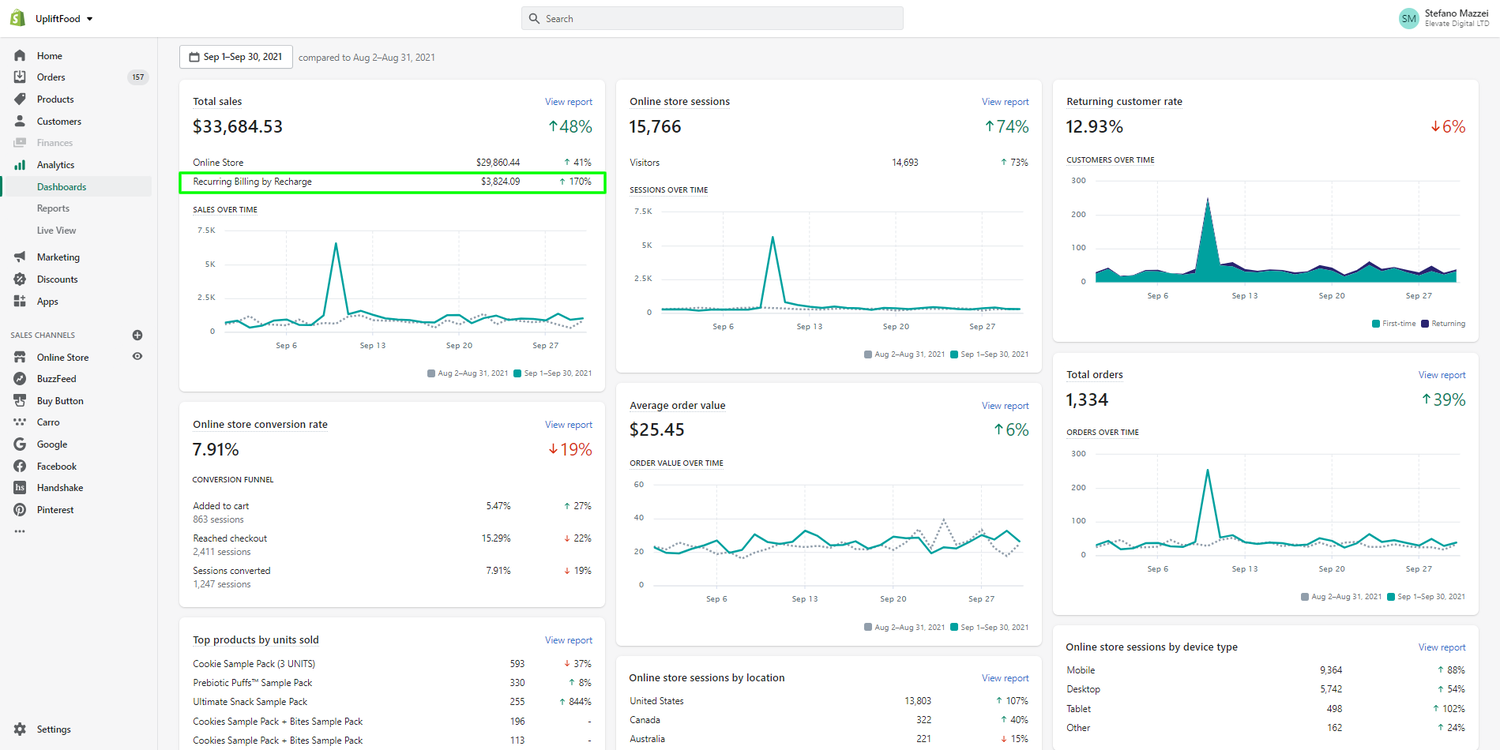This screenshot has height=750, width=1500.
Task: Click the $33,684.53 total sales value
Action: click(x=238, y=127)
